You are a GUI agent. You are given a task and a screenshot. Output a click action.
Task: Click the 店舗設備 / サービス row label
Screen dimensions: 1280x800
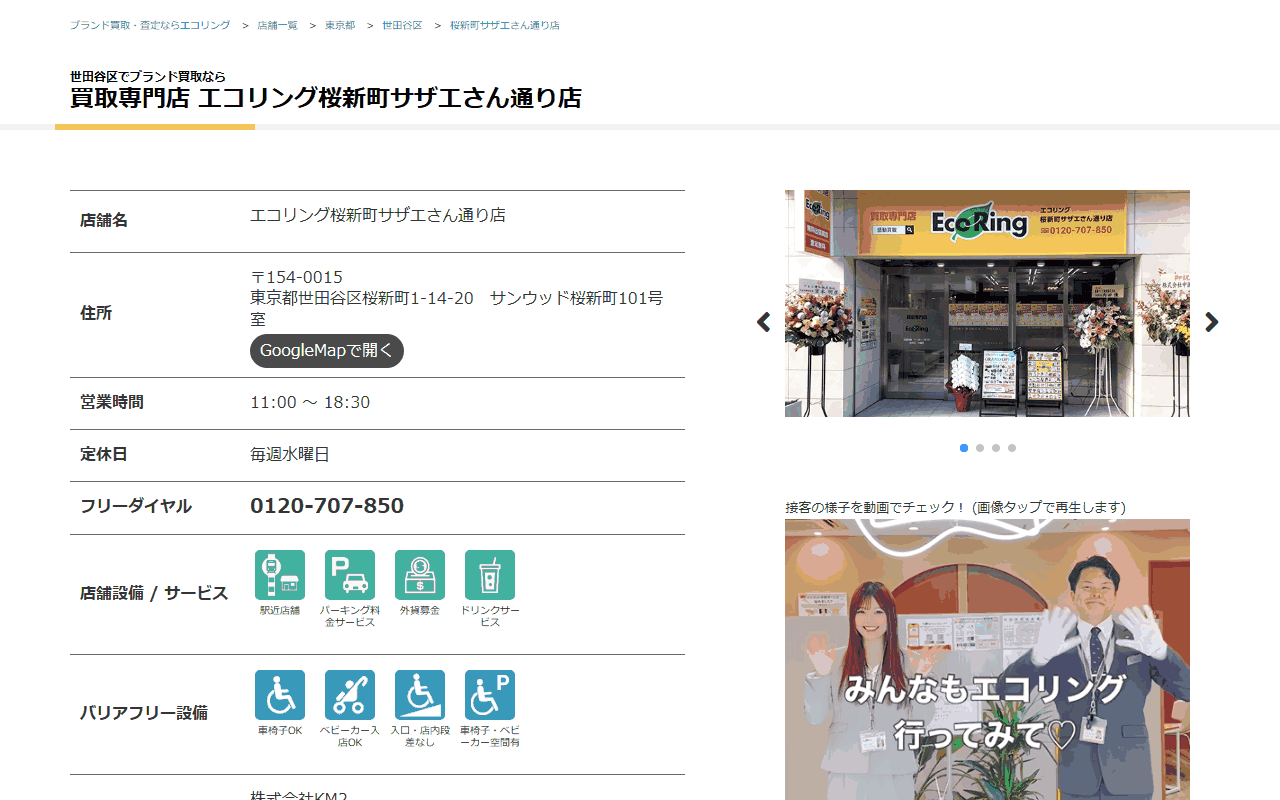154,593
